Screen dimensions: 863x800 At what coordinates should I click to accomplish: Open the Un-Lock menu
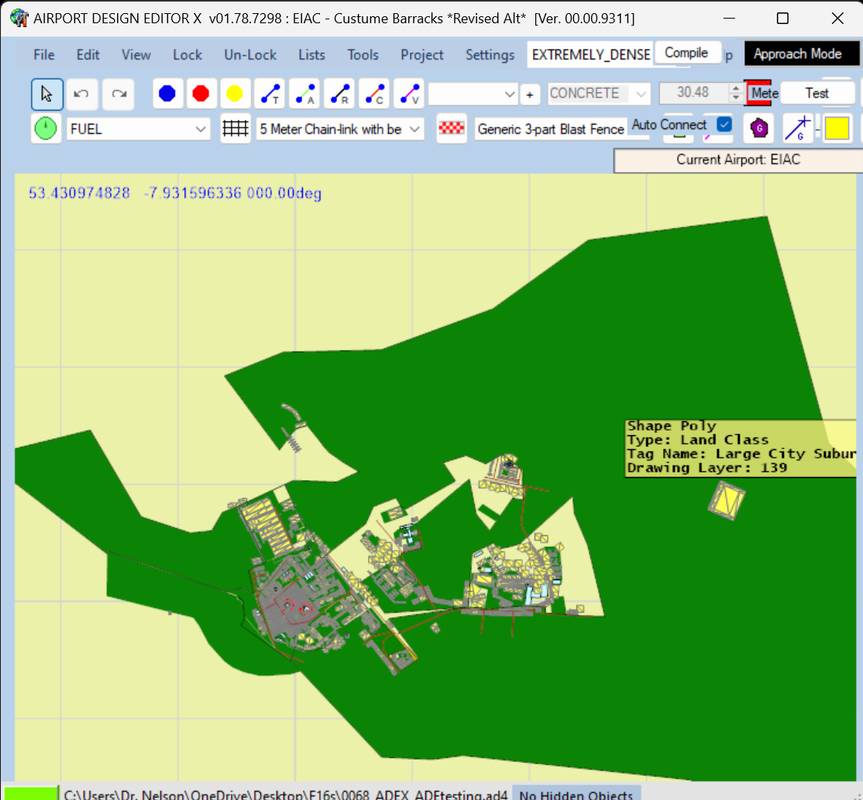tap(250, 55)
